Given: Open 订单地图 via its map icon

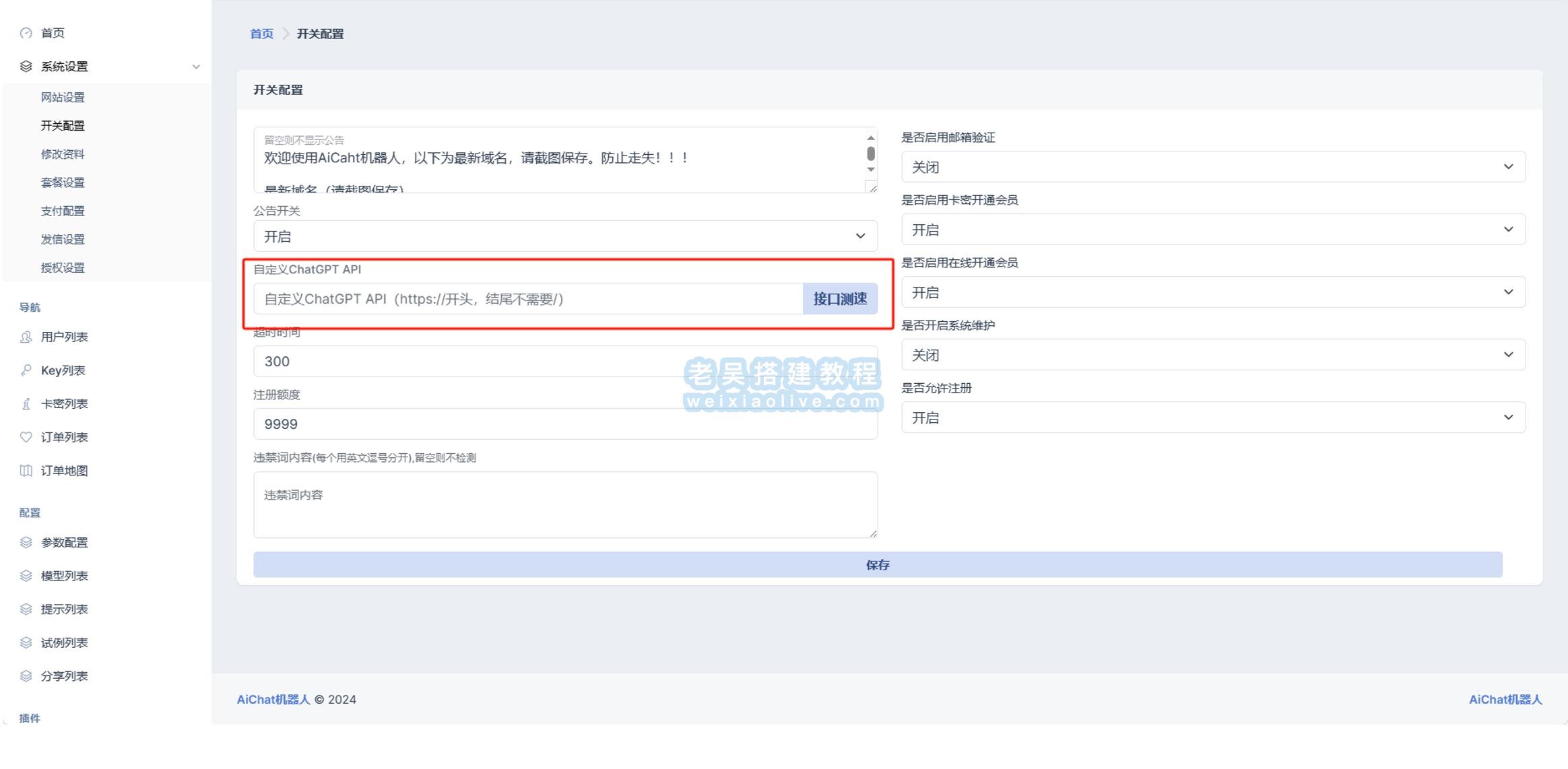Looking at the screenshot, I should point(26,470).
